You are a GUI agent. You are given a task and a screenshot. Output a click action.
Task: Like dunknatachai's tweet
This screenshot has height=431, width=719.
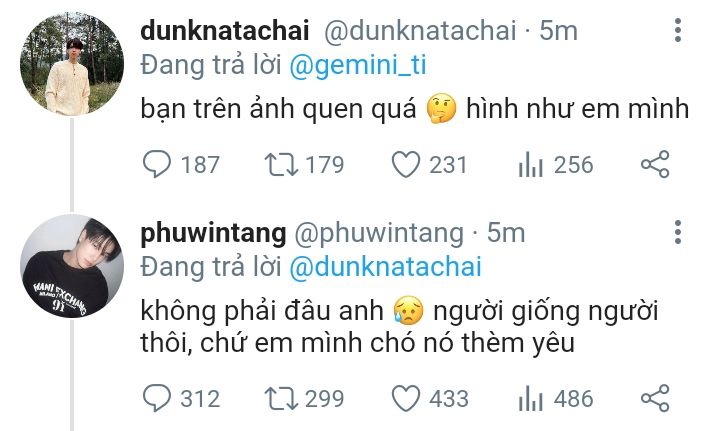click(x=405, y=164)
